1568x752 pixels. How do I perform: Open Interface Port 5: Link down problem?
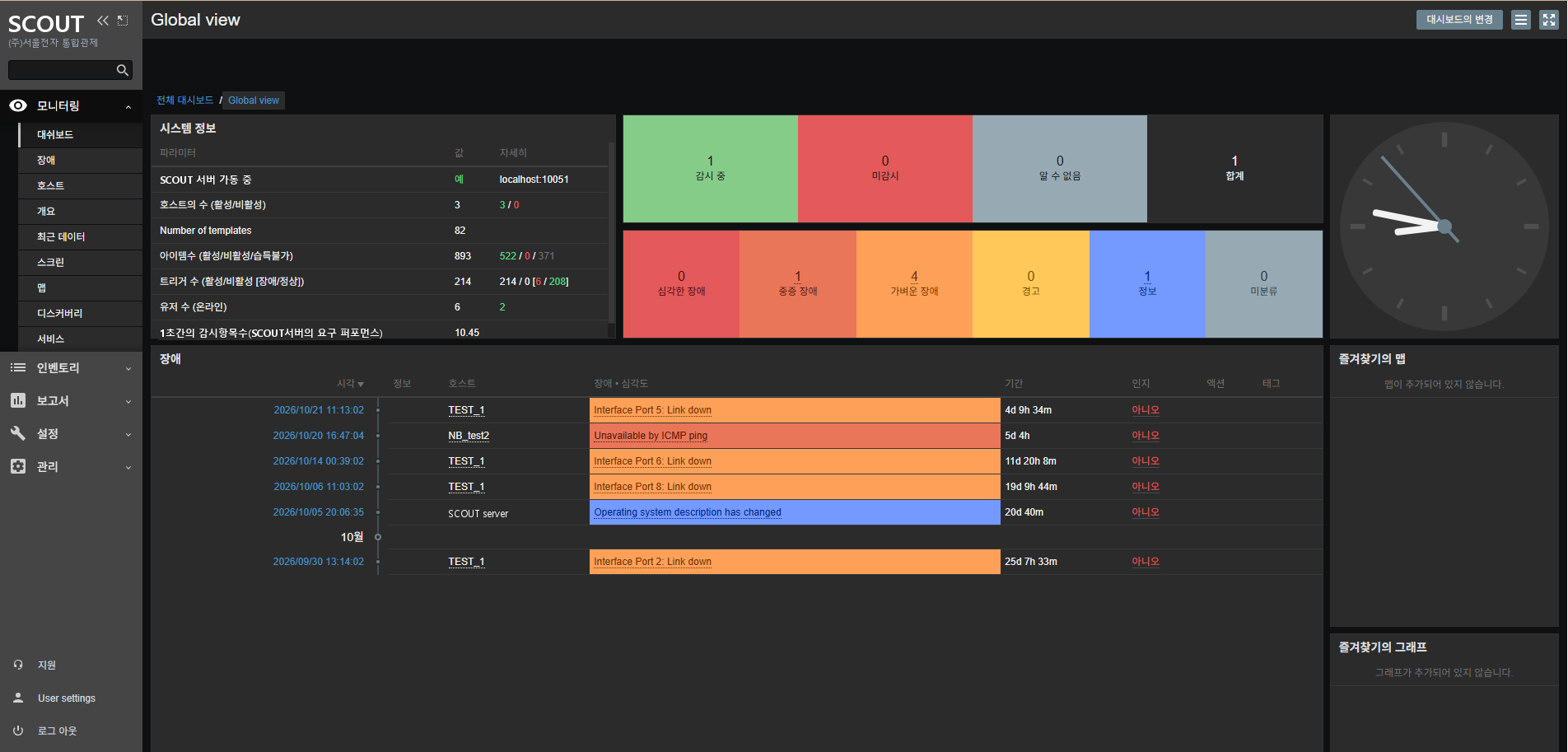pyautogui.click(x=652, y=410)
